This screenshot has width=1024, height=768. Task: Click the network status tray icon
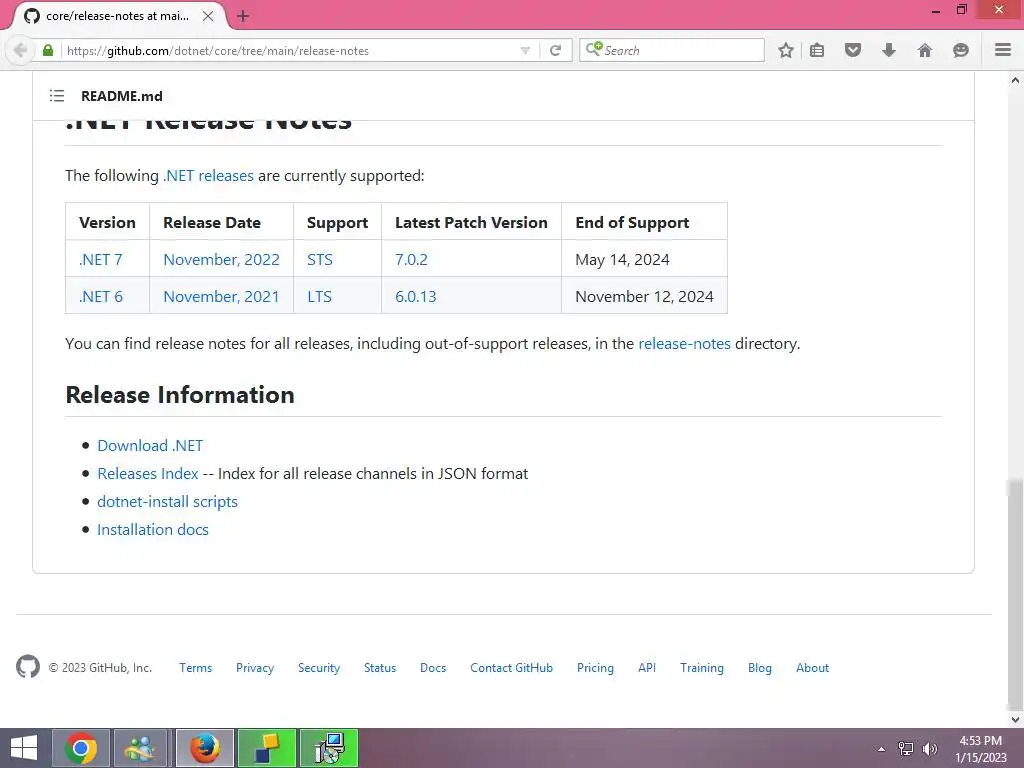click(x=905, y=749)
